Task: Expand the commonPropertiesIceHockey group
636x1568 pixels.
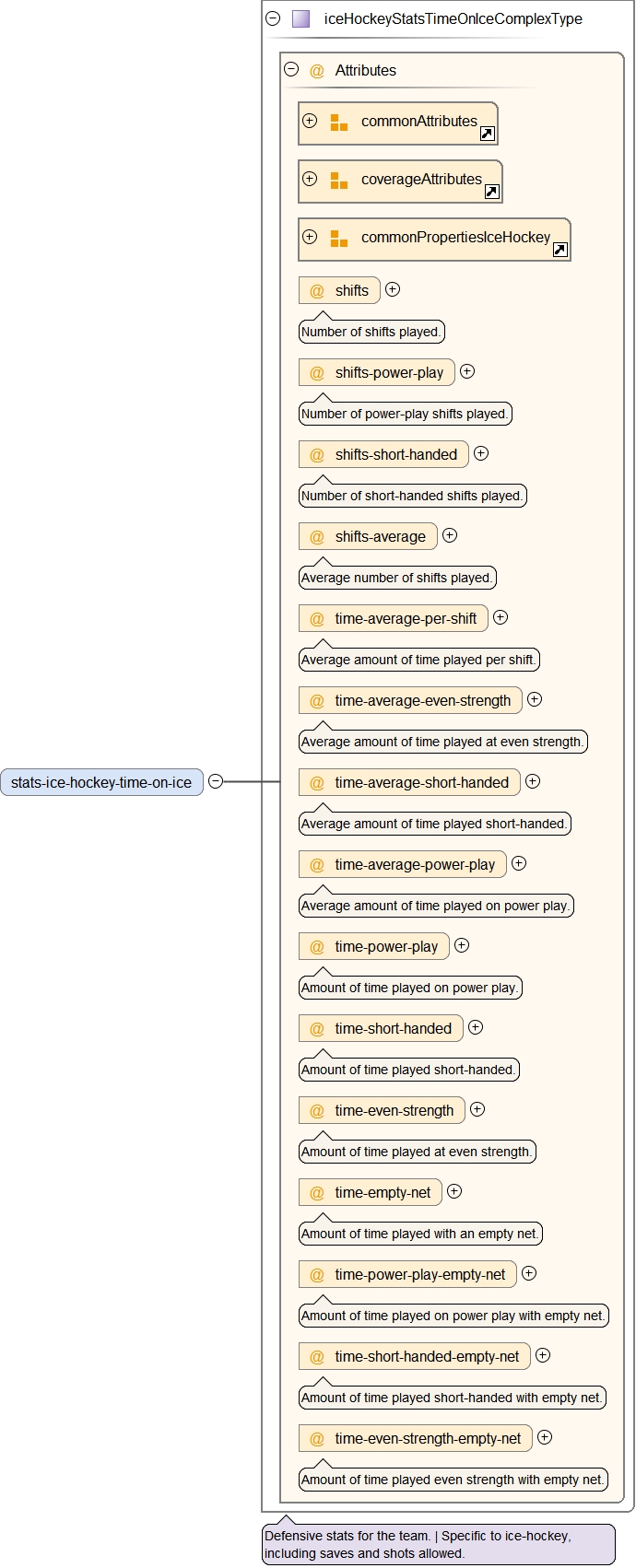Action: 310,237
